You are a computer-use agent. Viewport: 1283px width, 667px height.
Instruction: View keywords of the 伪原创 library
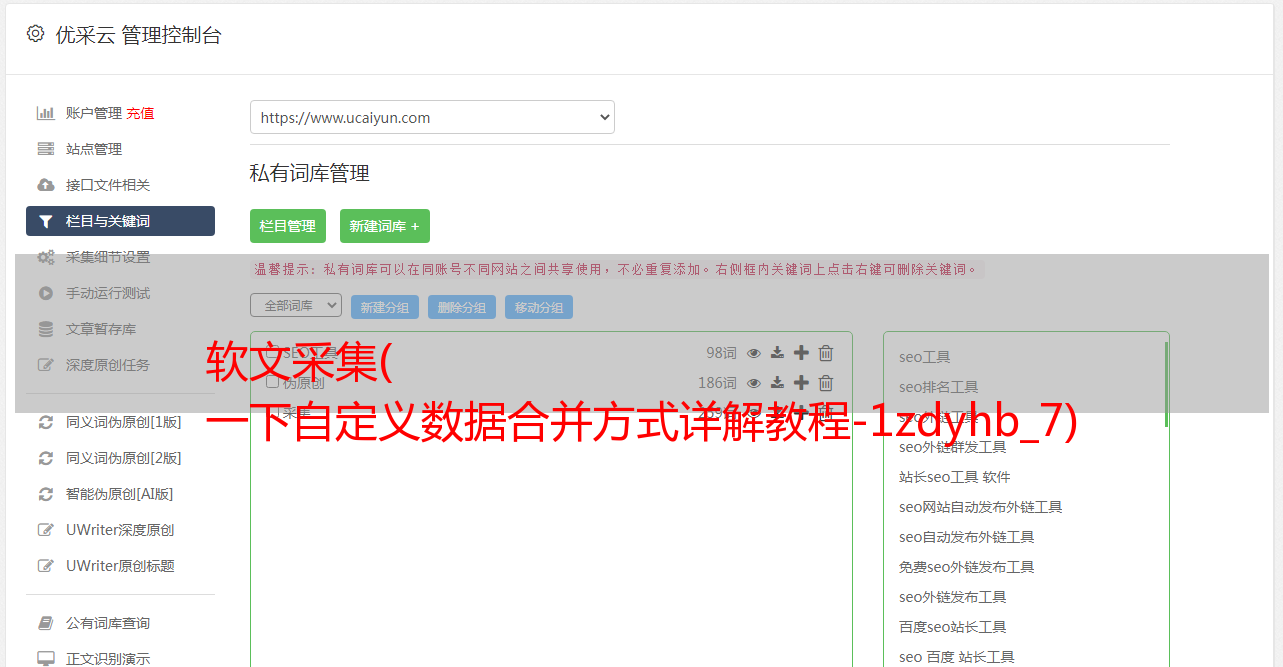pos(754,383)
